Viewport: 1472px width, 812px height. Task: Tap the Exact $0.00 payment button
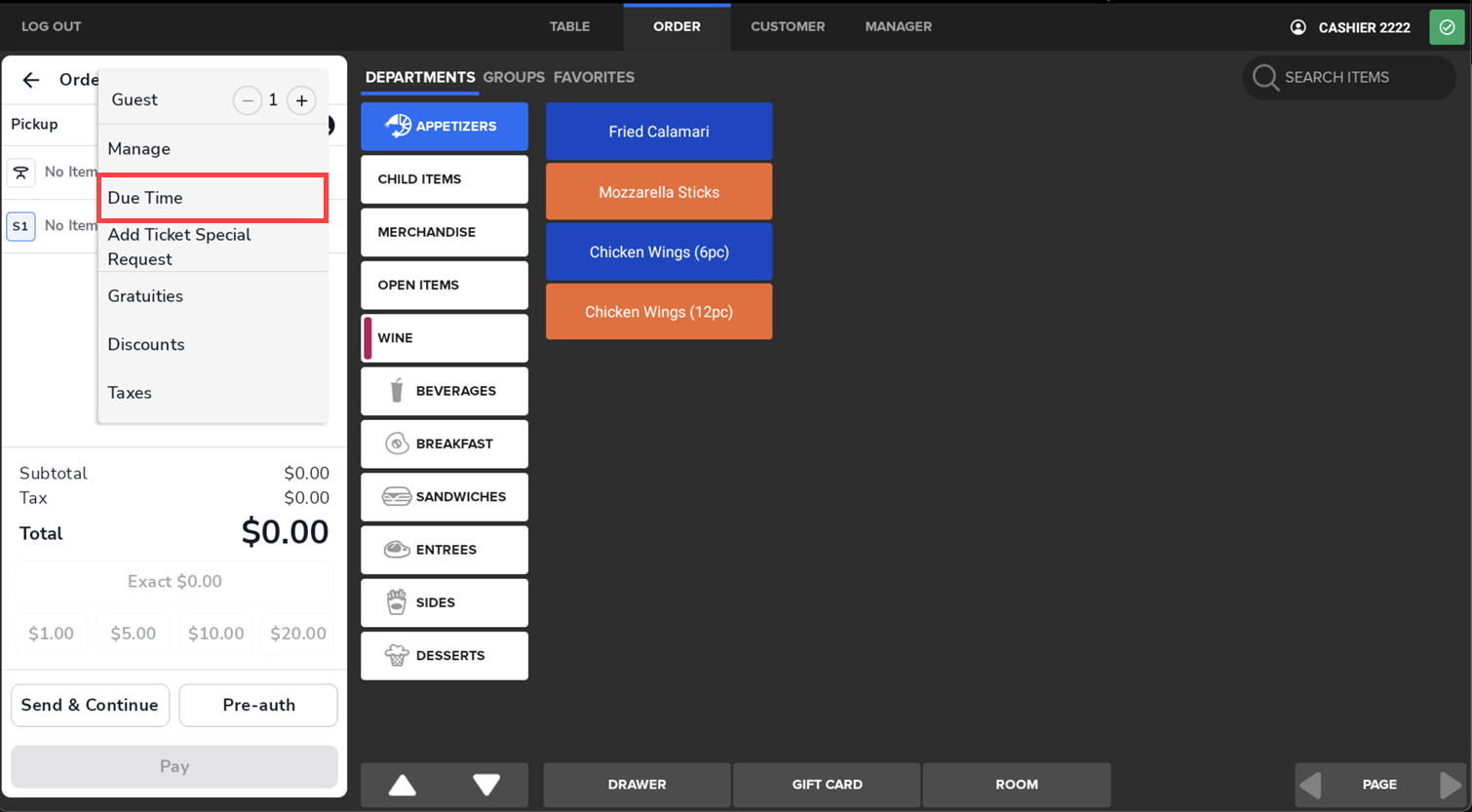coord(174,582)
